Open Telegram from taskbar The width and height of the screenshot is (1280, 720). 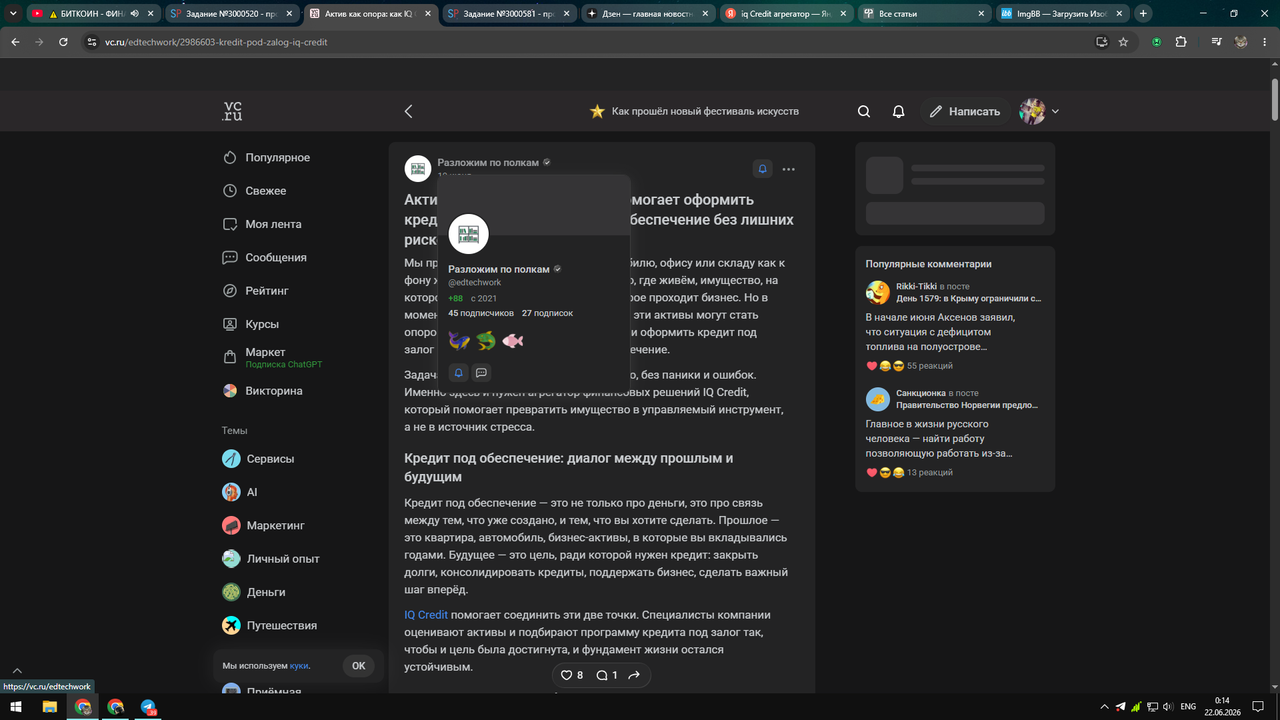(x=149, y=707)
